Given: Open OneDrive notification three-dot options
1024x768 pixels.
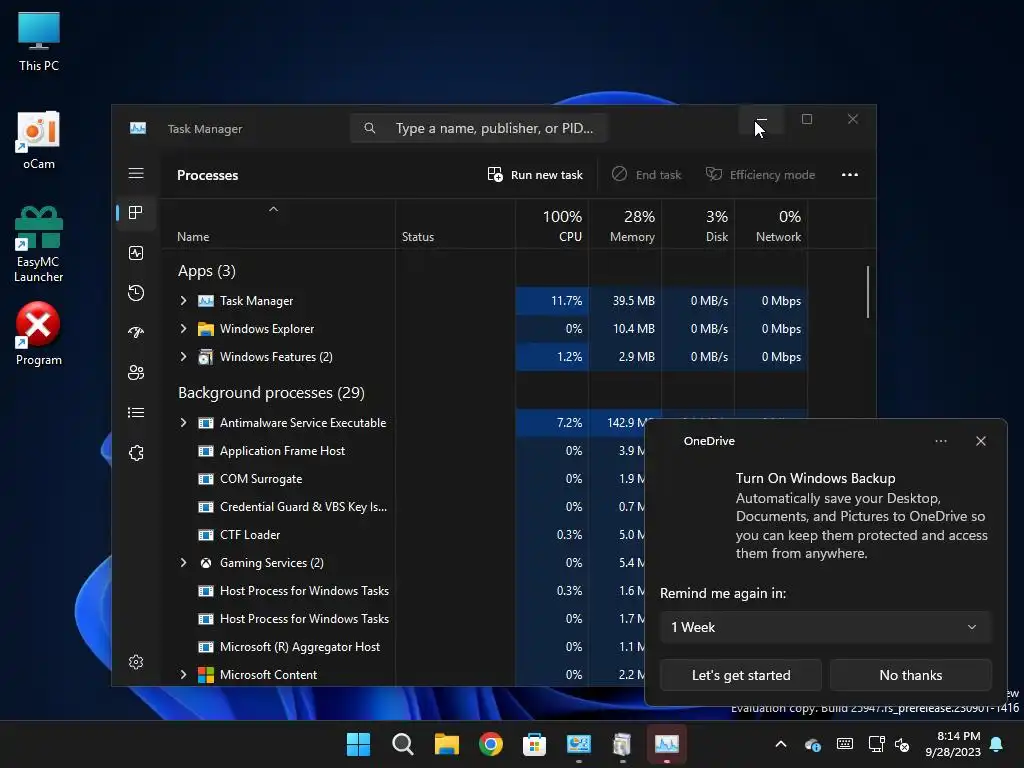Looking at the screenshot, I should pyautogui.click(x=940, y=441).
